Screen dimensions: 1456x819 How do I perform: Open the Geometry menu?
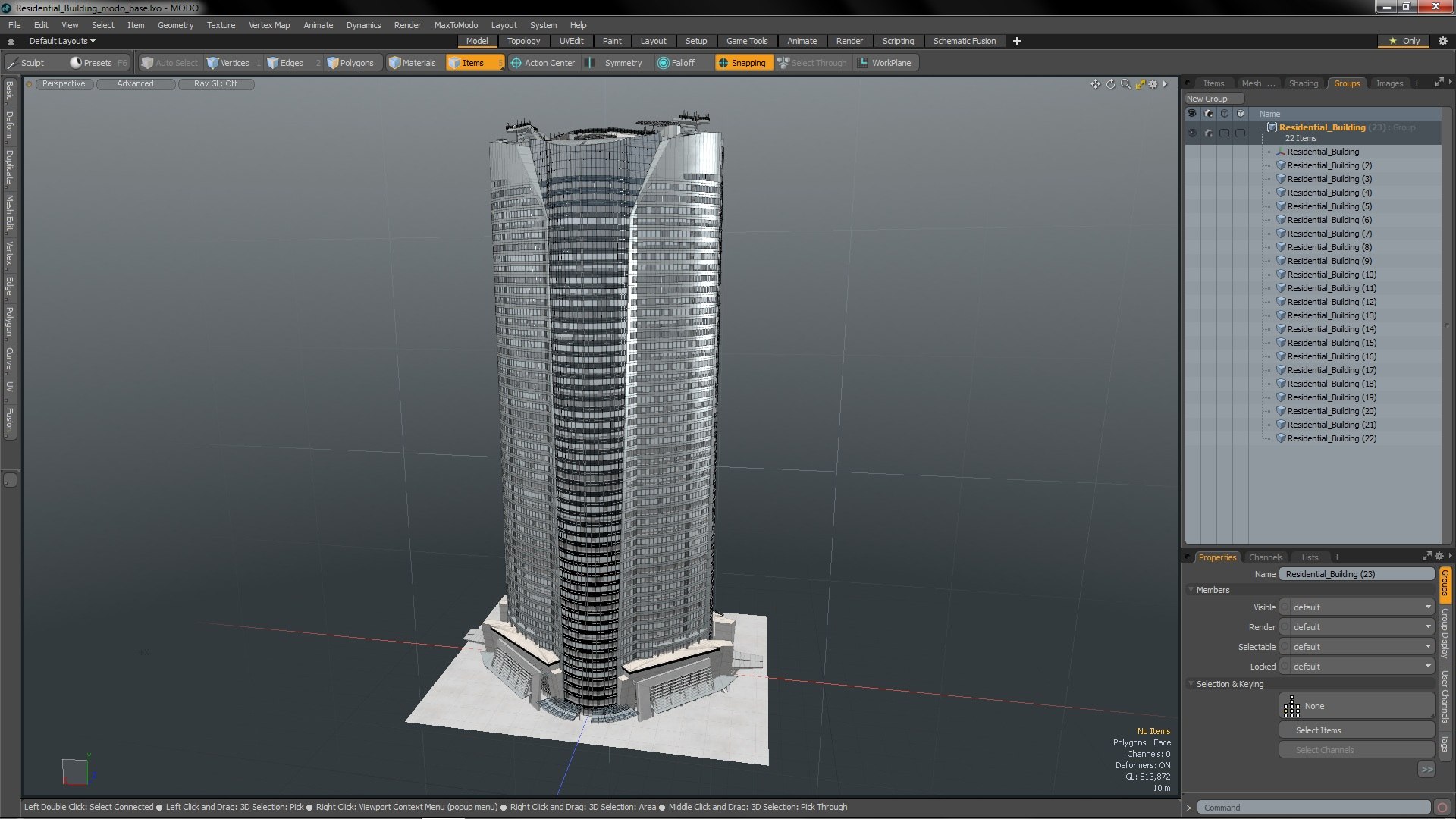coord(175,25)
